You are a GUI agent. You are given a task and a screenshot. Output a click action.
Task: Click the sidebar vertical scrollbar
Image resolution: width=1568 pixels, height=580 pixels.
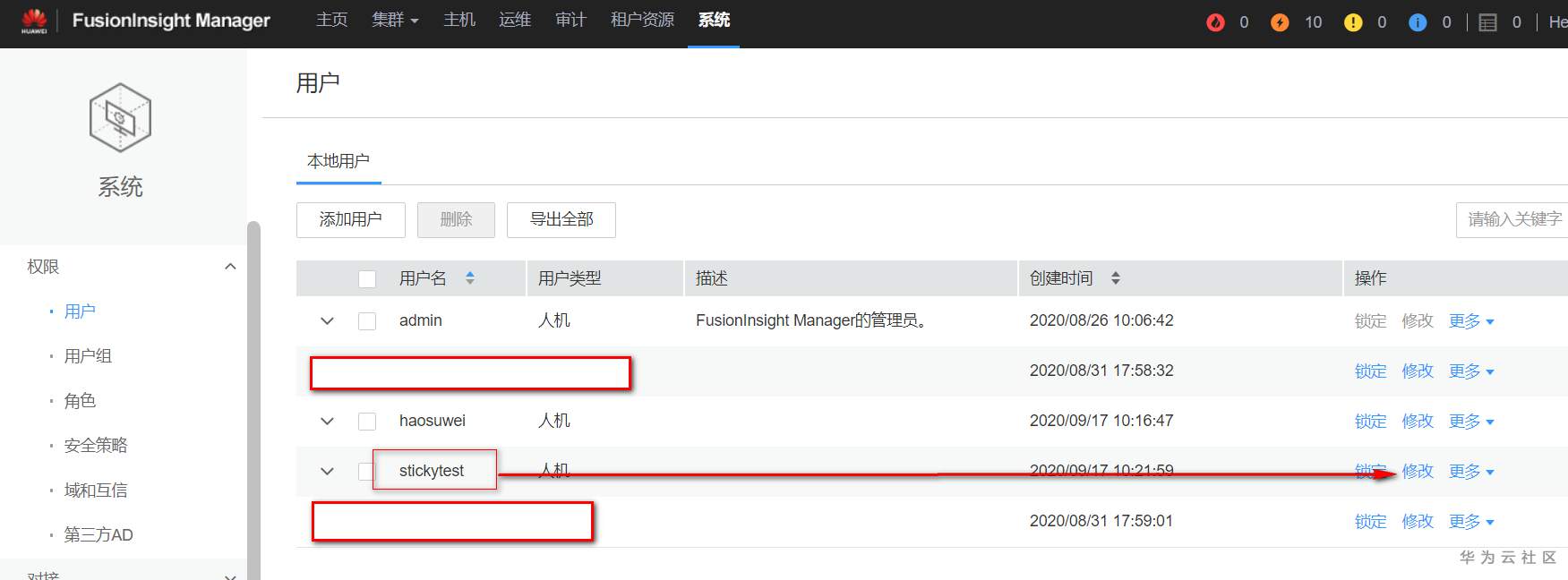[x=253, y=399]
